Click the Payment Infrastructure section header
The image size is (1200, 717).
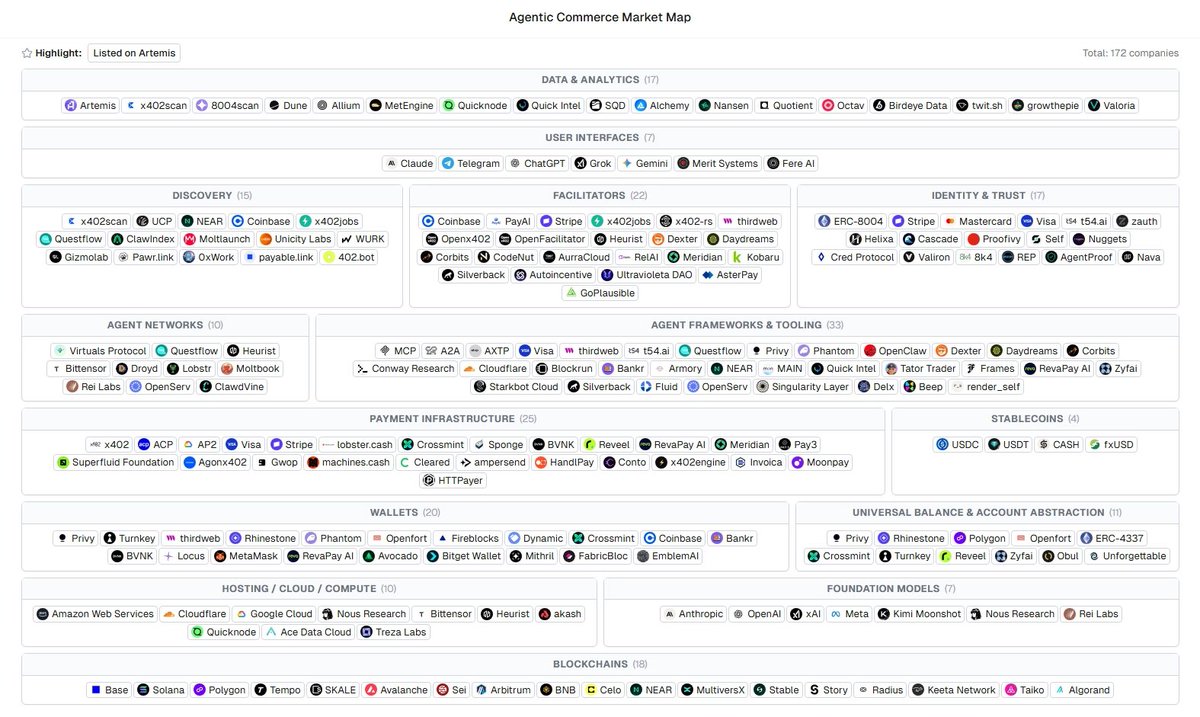coord(453,419)
